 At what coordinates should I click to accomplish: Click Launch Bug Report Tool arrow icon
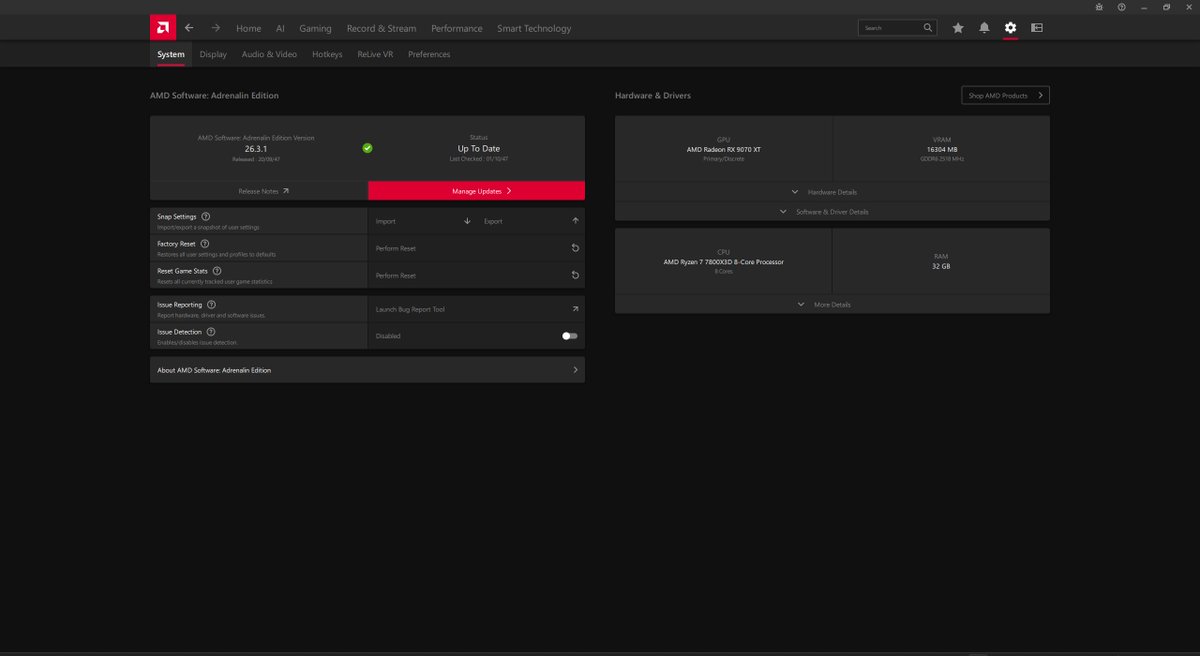575,309
